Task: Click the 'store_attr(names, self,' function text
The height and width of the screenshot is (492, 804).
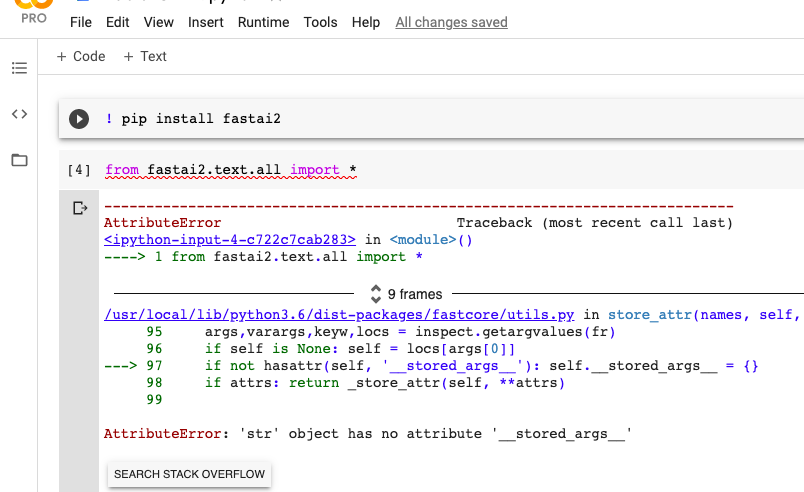Action: (704, 315)
